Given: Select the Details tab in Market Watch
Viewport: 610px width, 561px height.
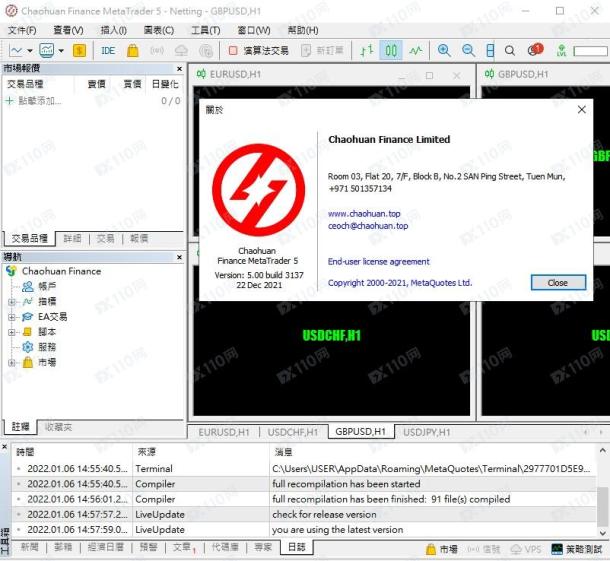Looking at the screenshot, I should pos(73,238).
